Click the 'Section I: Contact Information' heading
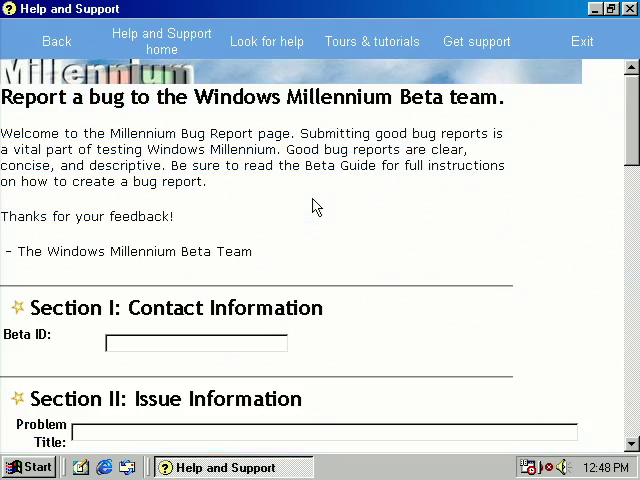Screen dimensions: 640x480 (176, 308)
